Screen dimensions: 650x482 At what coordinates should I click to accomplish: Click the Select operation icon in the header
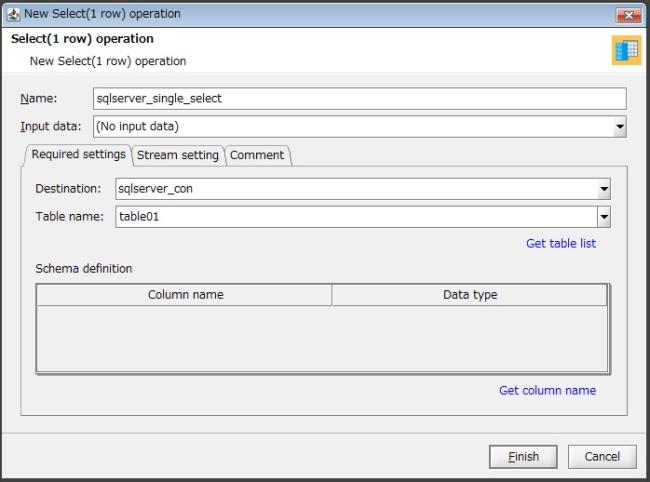click(626, 51)
